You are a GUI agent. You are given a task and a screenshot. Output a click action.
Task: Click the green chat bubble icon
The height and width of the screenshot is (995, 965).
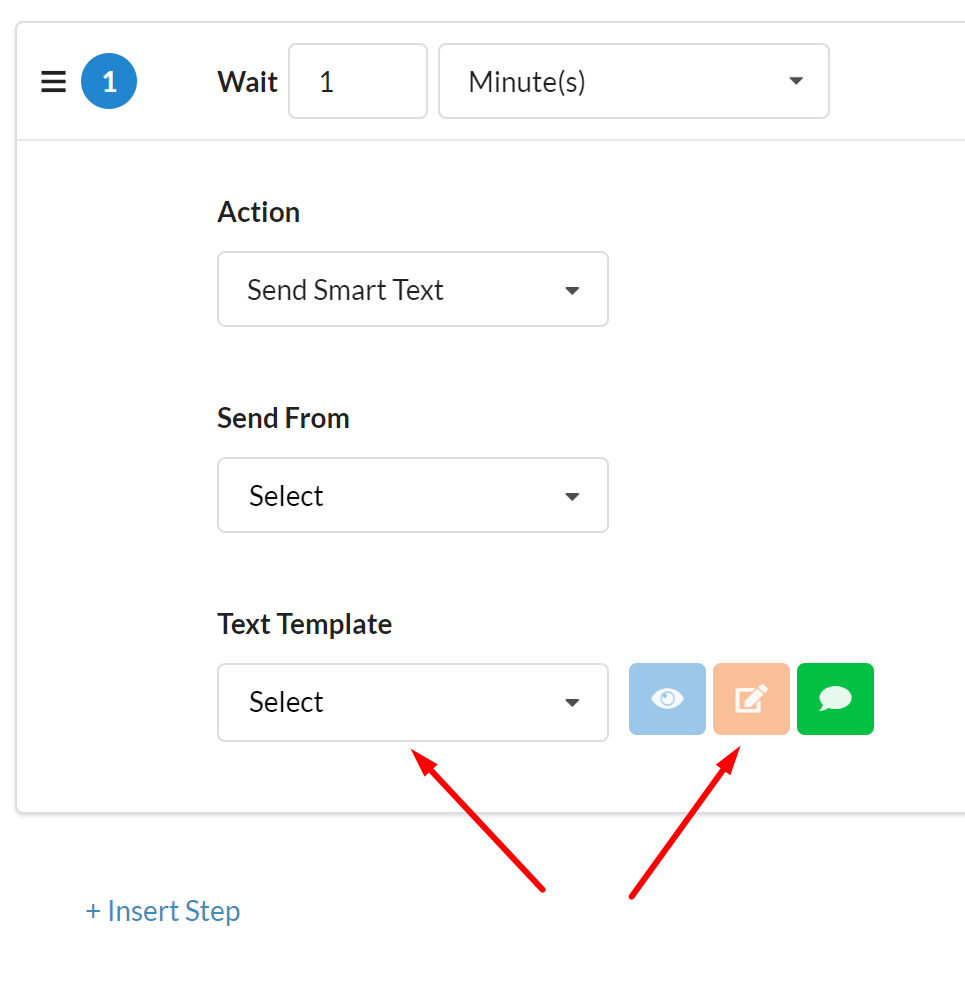coord(835,699)
